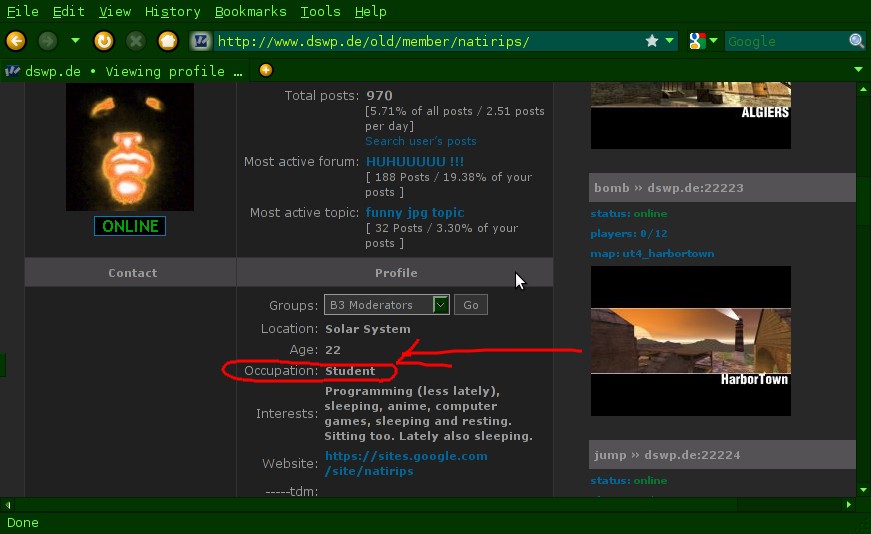Click the 'Search user's posts' link
Screen dimensions: 871x534
pyautogui.click(x=421, y=141)
